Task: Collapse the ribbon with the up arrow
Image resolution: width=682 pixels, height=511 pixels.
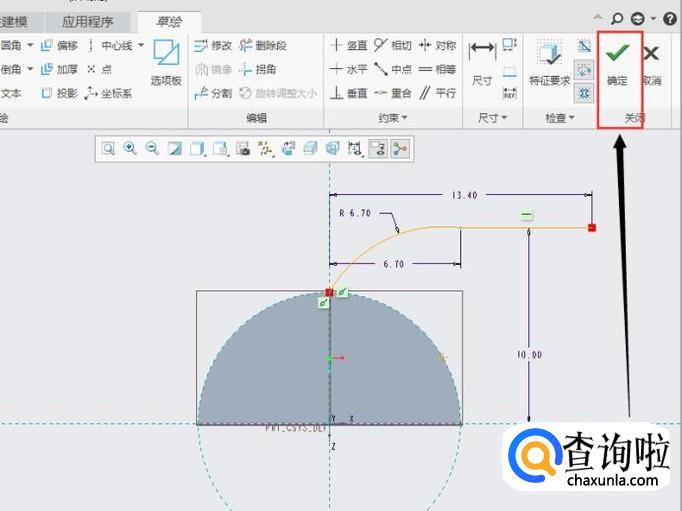Action: point(598,17)
